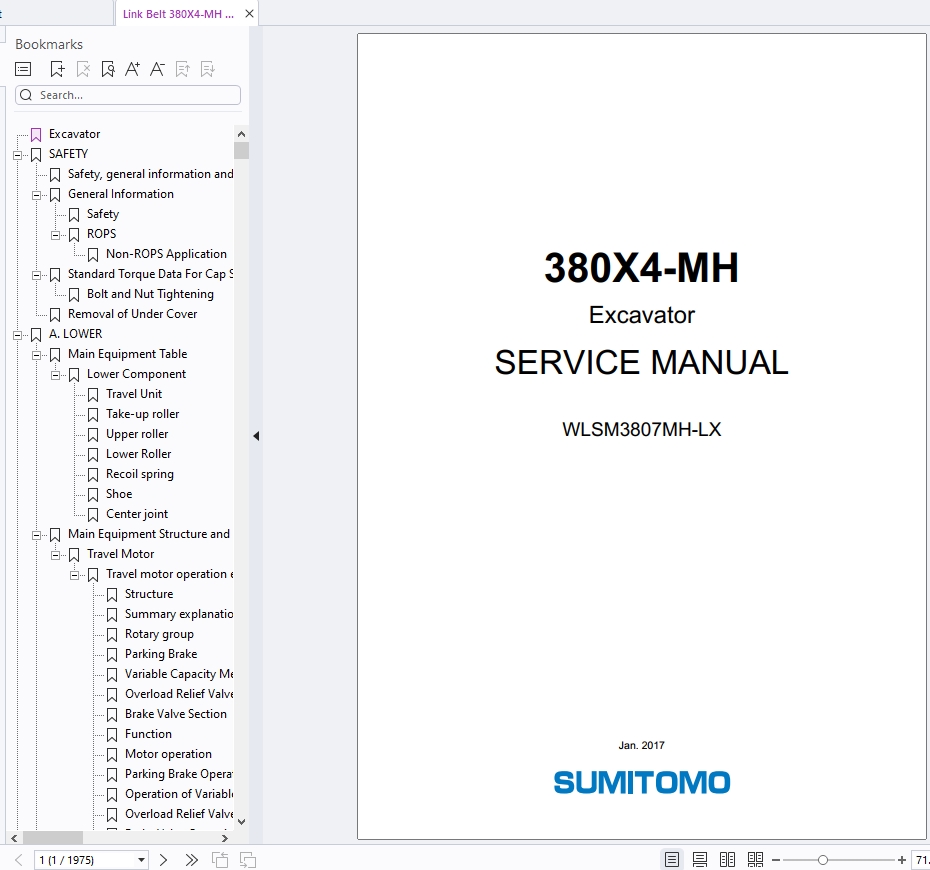Open the Structure bookmark
930x870 pixels.
pos(149,594)
